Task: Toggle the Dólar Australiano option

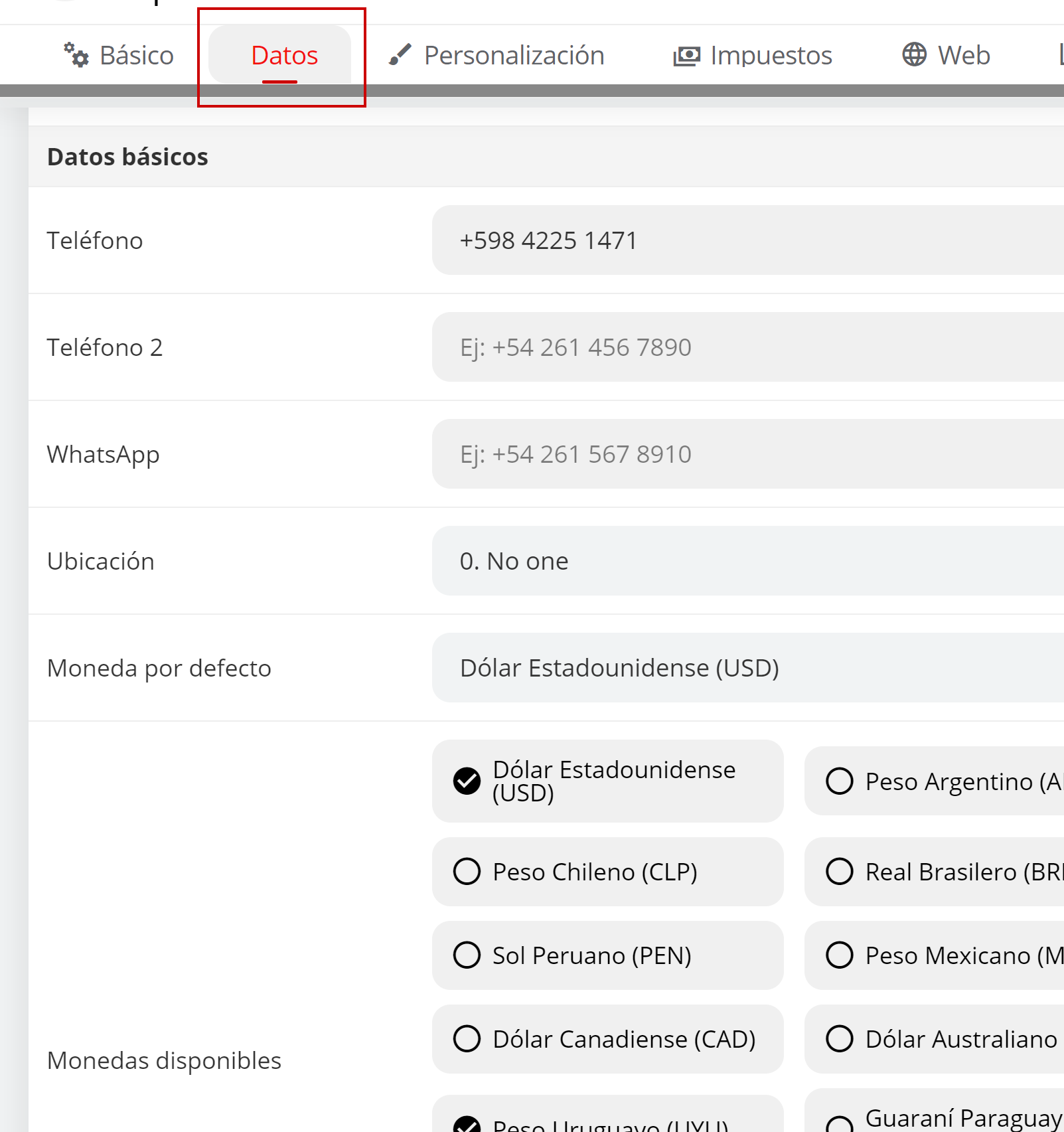Action: click(840, 1038)
